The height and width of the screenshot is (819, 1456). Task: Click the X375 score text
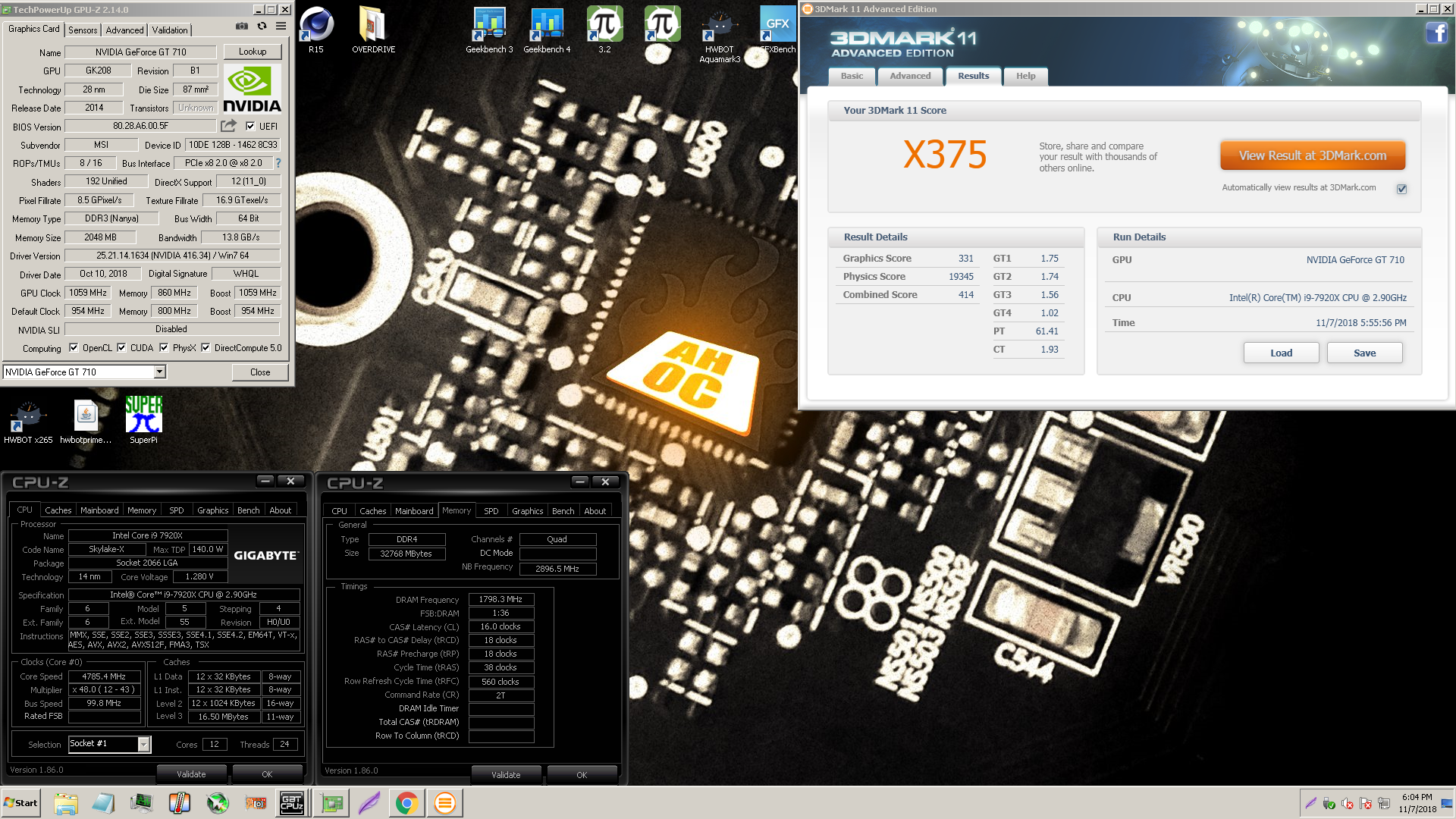tap(945, 155)
